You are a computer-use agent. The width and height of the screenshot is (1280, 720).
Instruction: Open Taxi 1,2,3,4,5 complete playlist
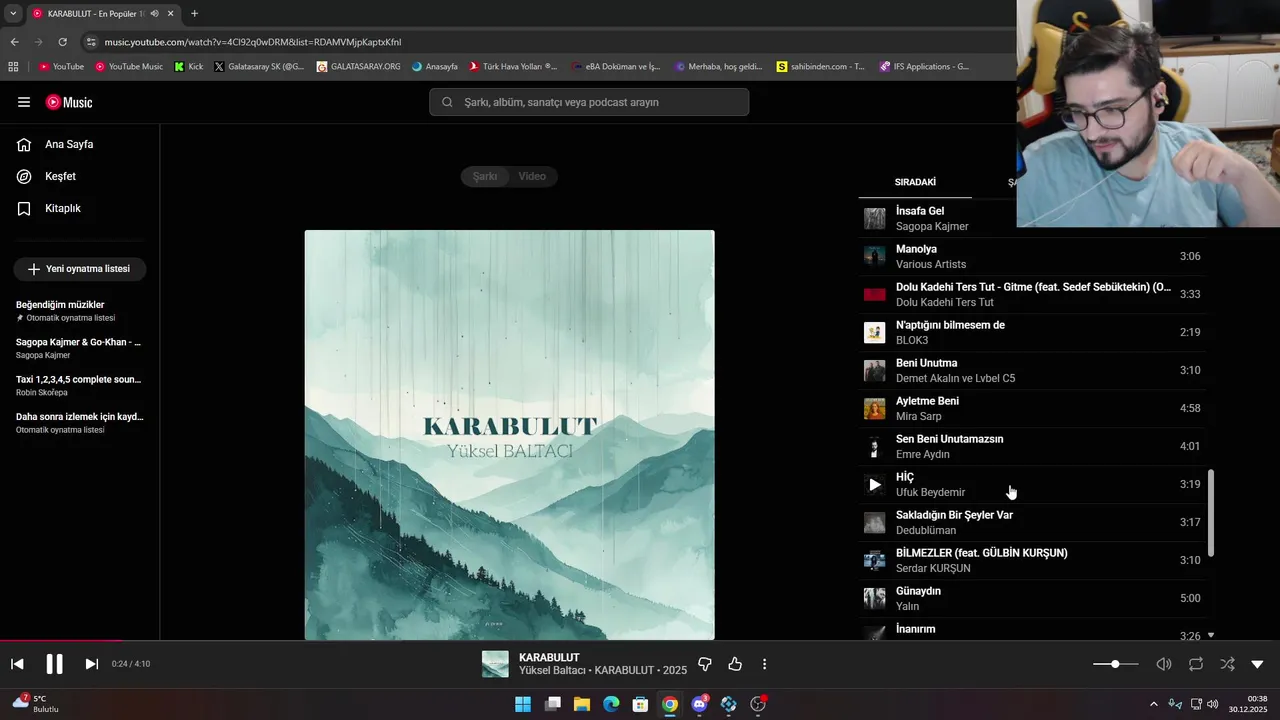(x=79, y=385)
